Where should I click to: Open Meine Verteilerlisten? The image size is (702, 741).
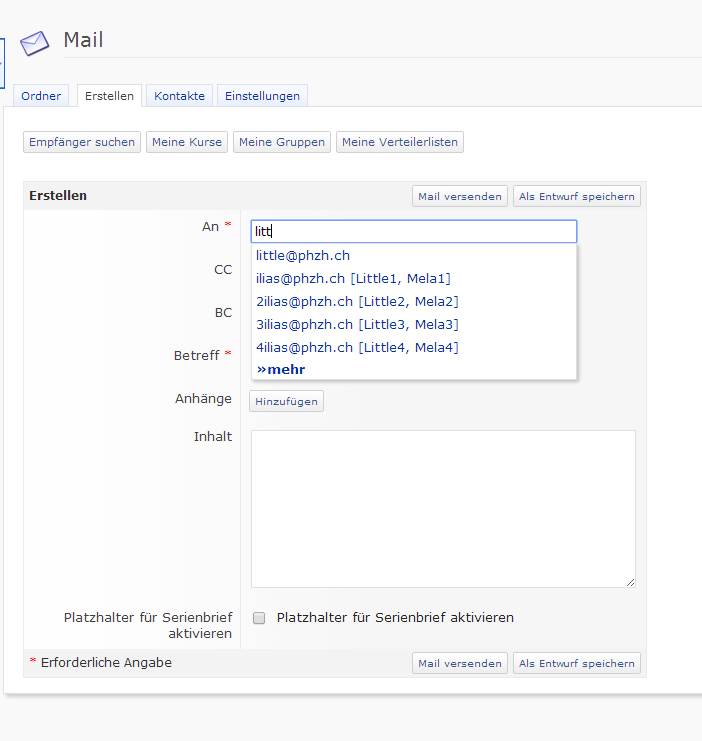pyautogui.click(x=399, y=142)
